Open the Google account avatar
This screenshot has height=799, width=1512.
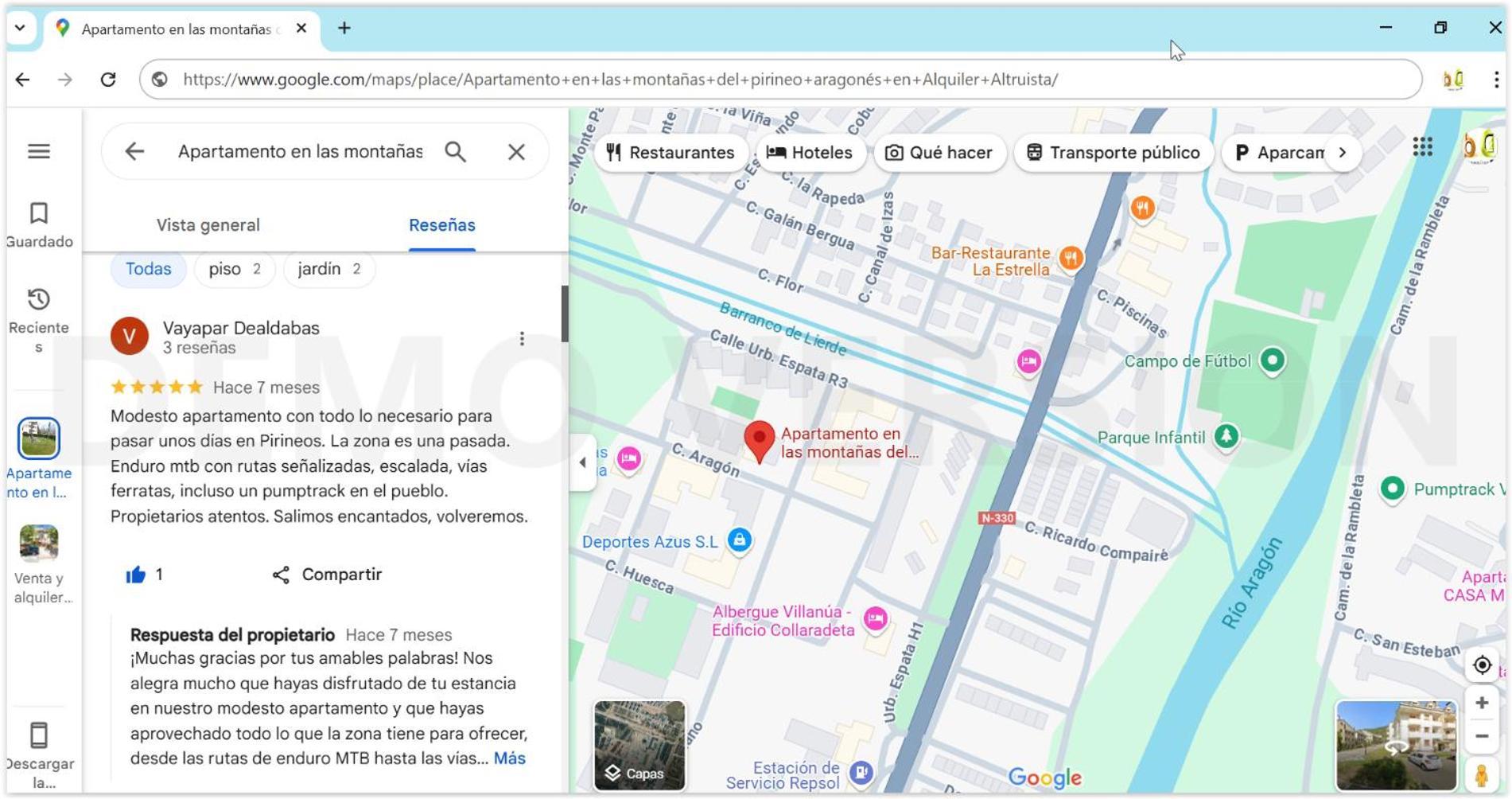click(x=1480, y=147)
